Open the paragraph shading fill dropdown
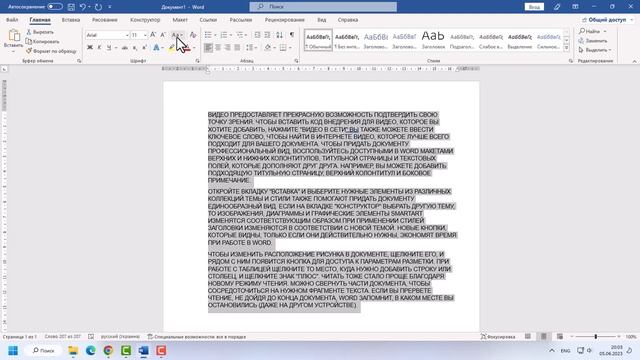 275,48
